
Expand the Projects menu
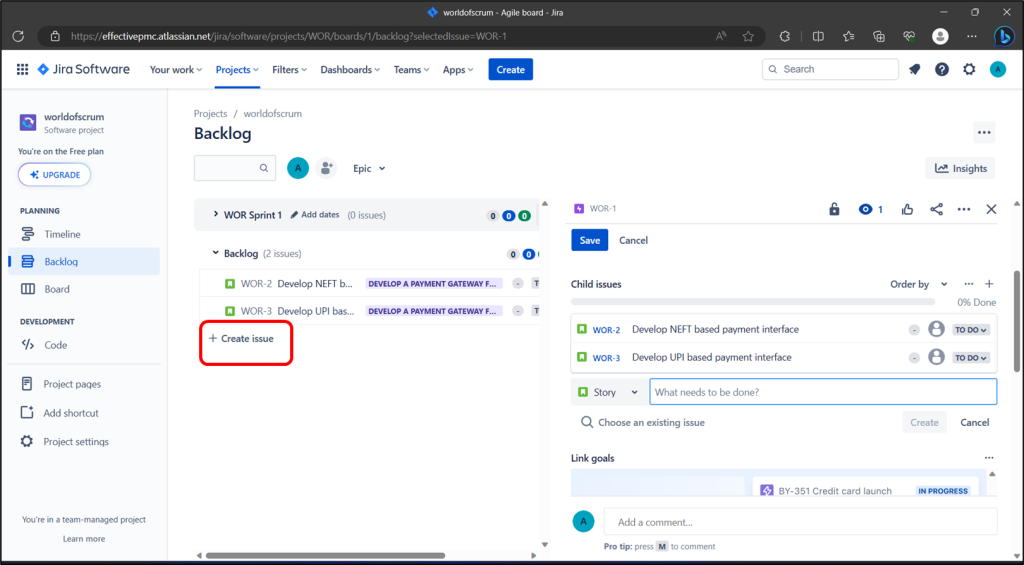click(237, 69)
